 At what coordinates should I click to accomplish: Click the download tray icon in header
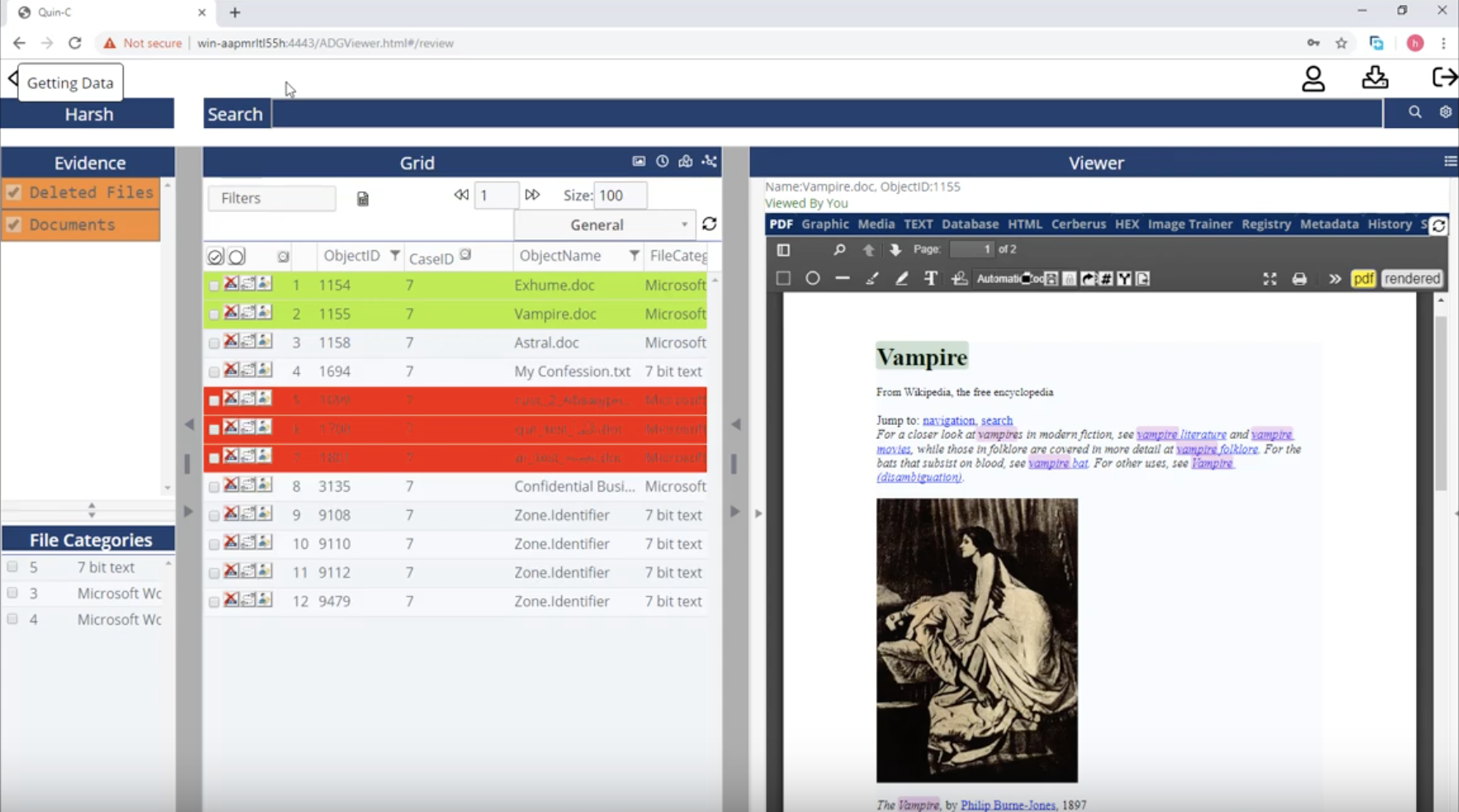click(x=1375, y=78)
